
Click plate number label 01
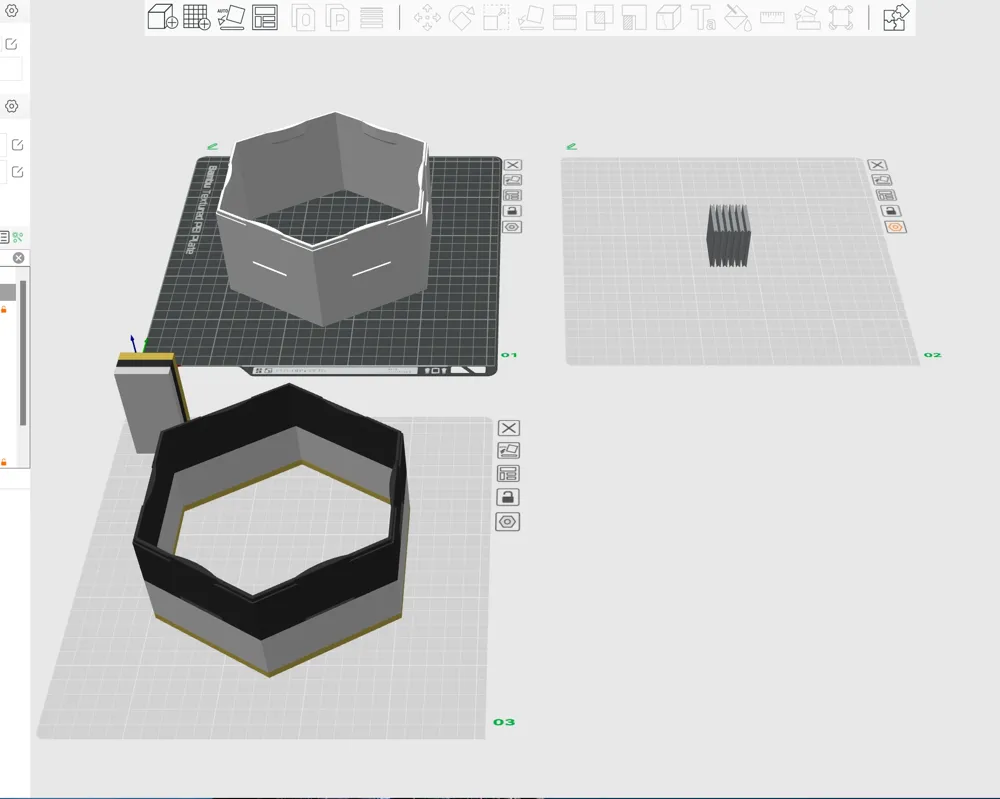[509, 355]
